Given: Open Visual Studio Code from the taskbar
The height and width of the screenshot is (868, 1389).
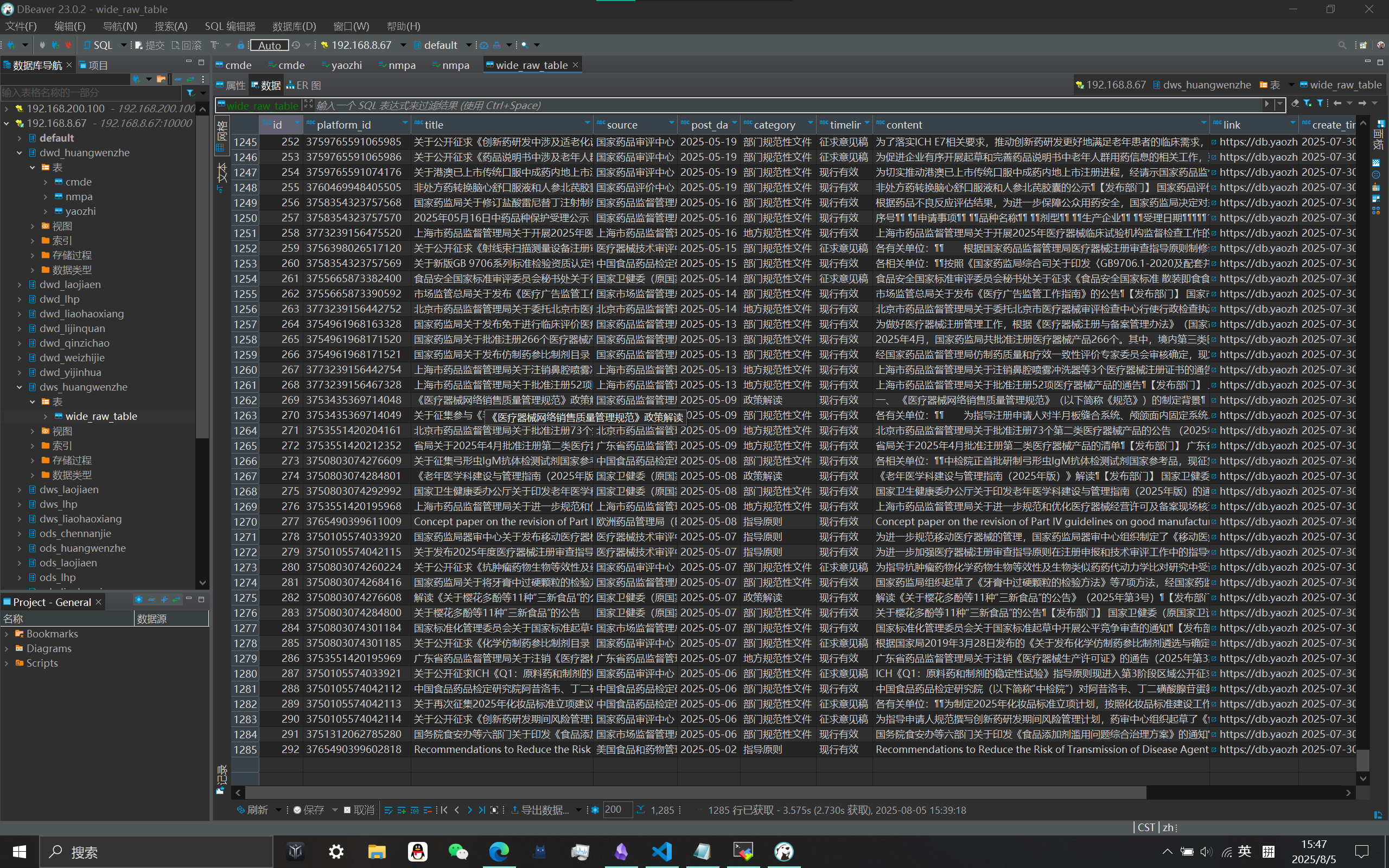Looking at the screenshot, I should point(662,851).
